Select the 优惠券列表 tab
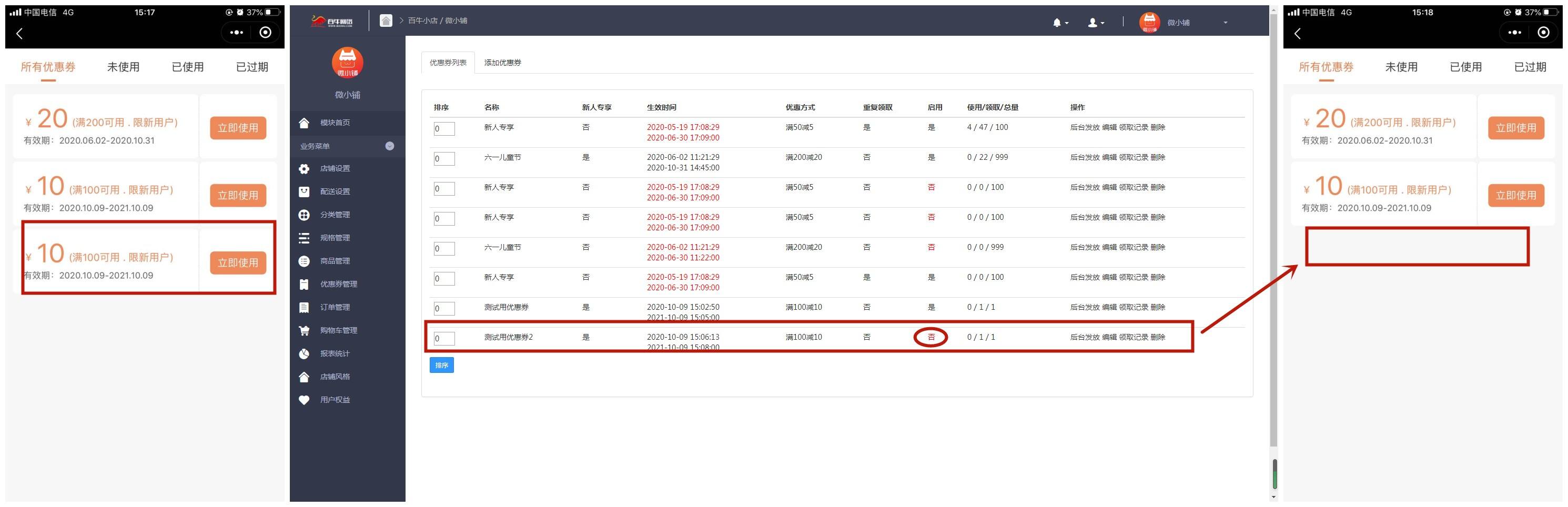The width and height of the screenshot is (1568, 507). 448,63
